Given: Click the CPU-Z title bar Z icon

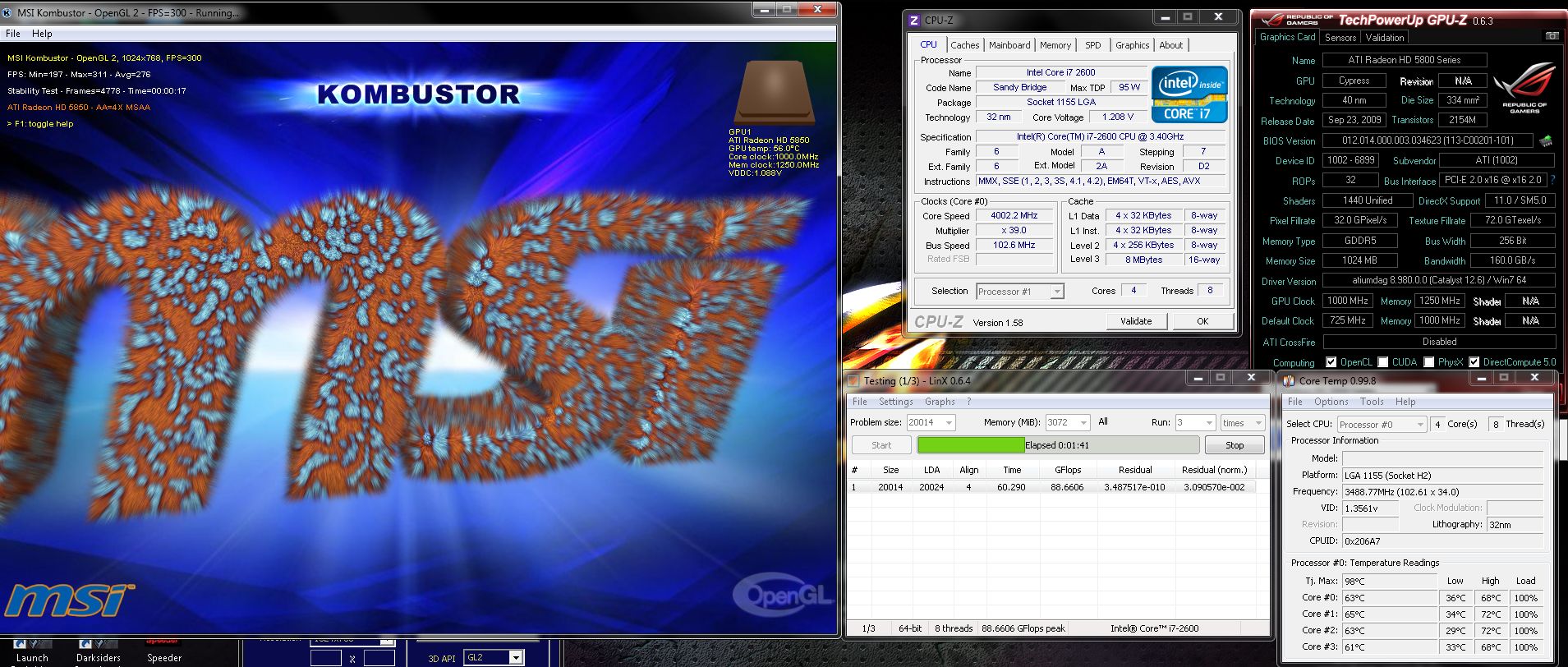Looking at the screenshot, I should point(914,21).
